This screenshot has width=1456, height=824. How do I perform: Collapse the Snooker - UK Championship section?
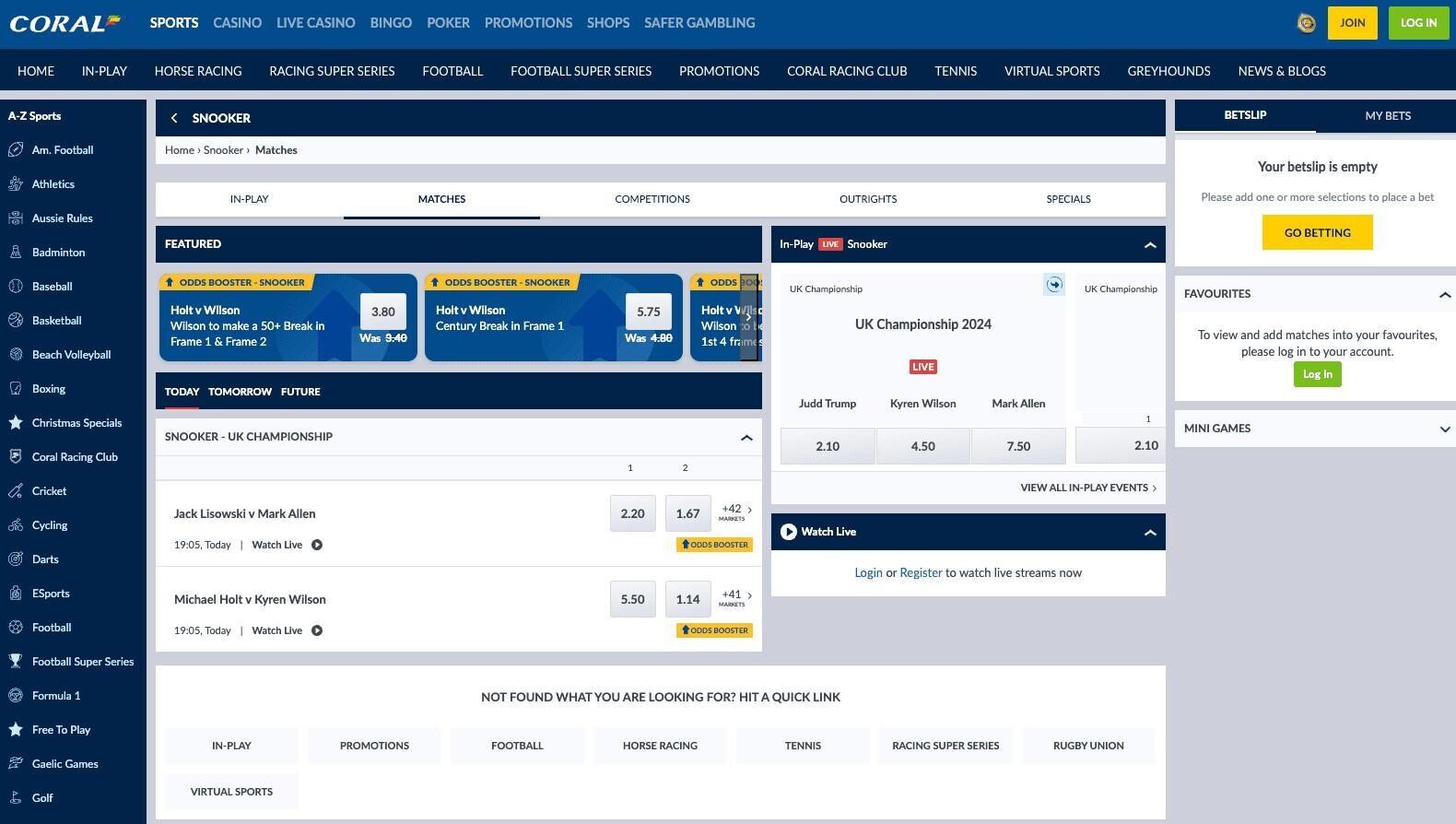pyautogui.click(x=746, y=437)
